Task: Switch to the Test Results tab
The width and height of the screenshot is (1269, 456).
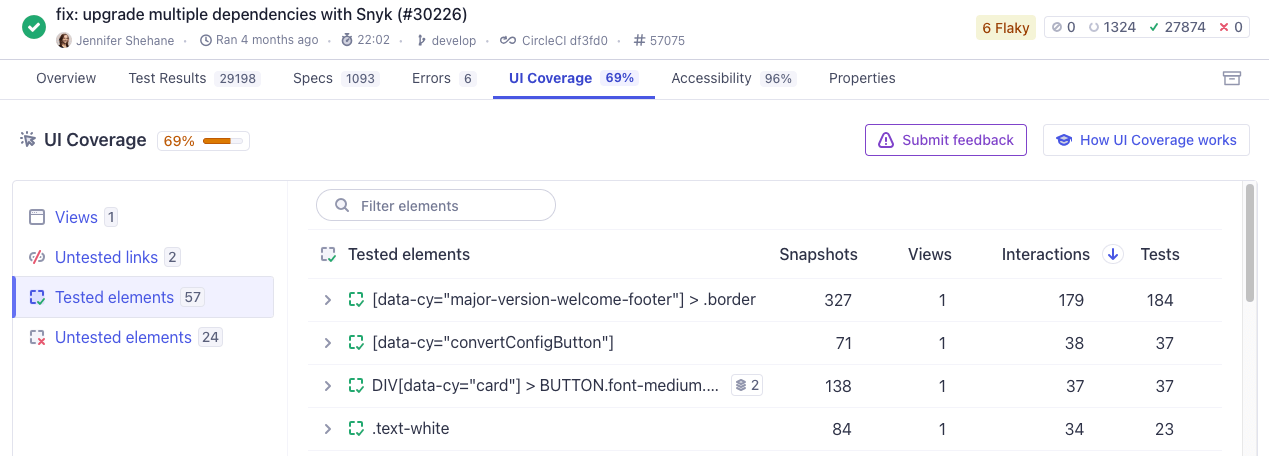Action: 193,78
